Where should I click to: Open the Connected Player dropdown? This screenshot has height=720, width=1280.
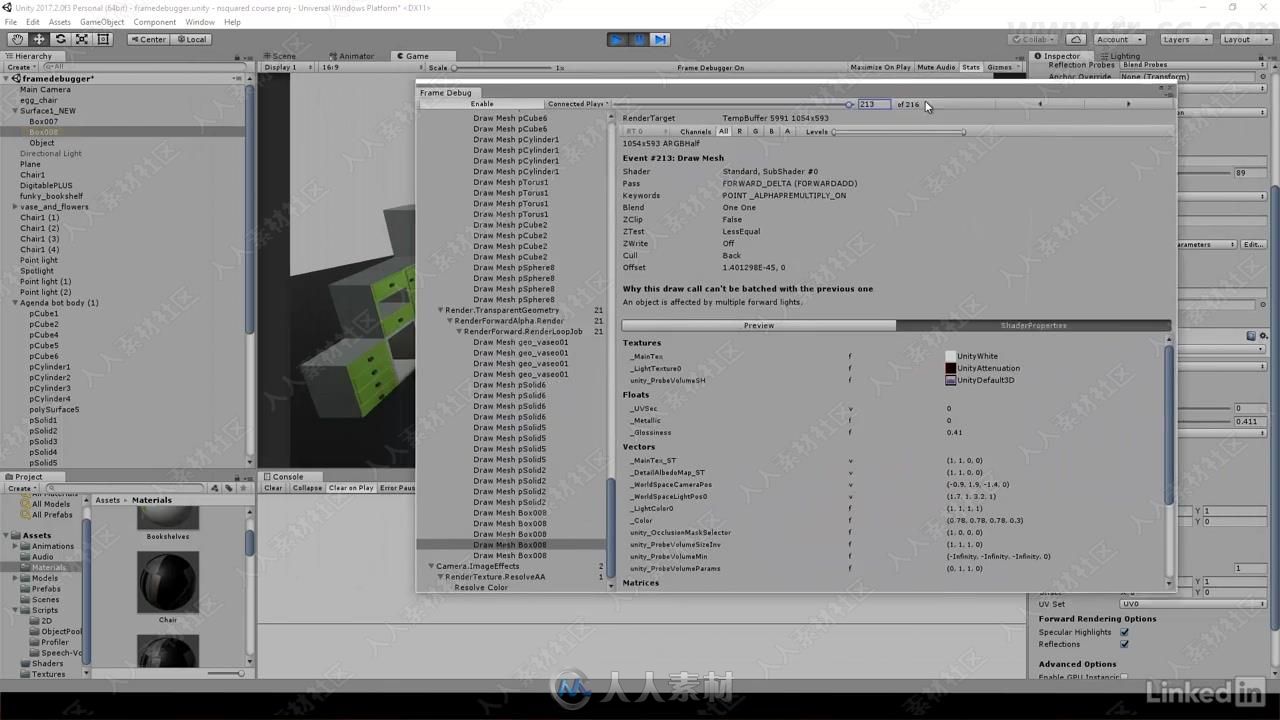578,104
